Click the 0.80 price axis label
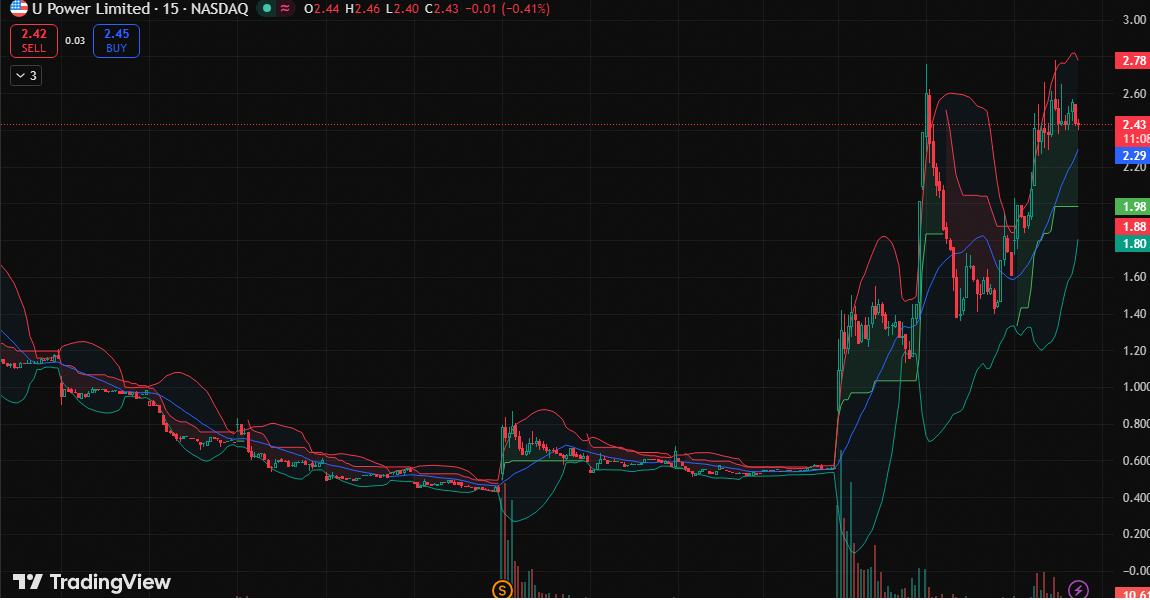1150x600 pixels. pyautogui.click(x=1135, y=424)
